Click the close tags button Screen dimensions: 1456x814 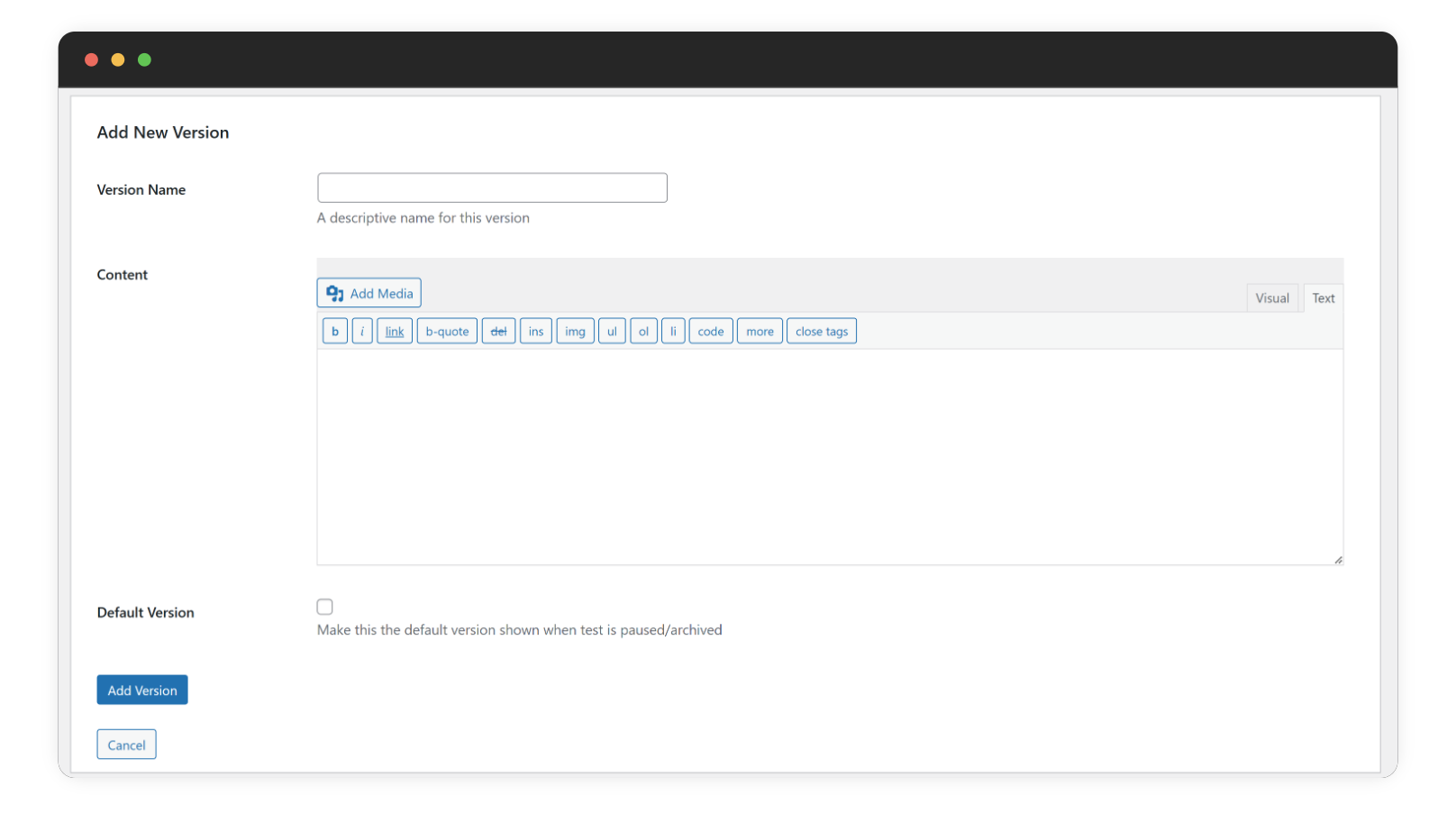pos(822,331)
